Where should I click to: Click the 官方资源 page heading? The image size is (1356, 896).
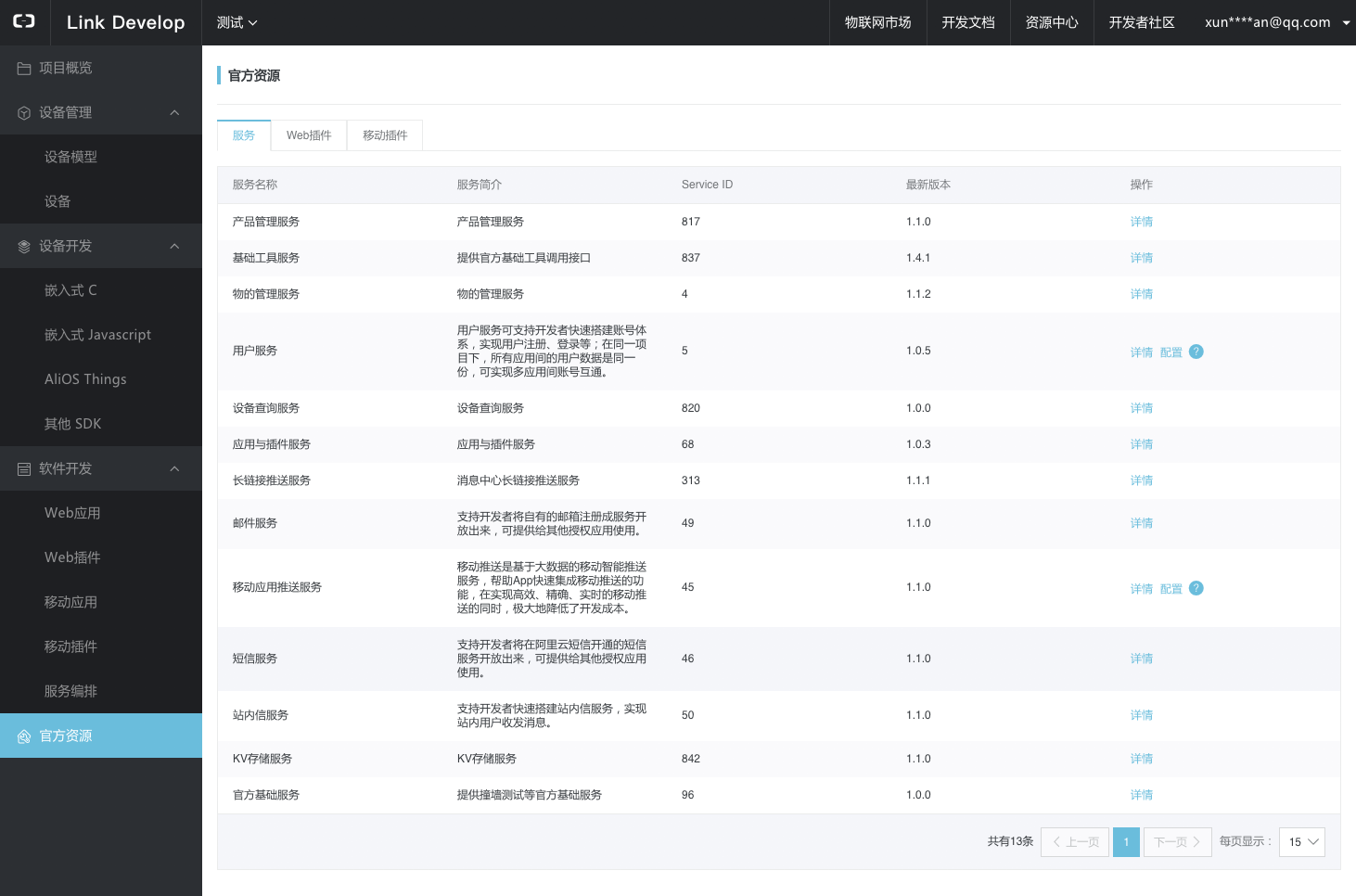pos(254,75)
